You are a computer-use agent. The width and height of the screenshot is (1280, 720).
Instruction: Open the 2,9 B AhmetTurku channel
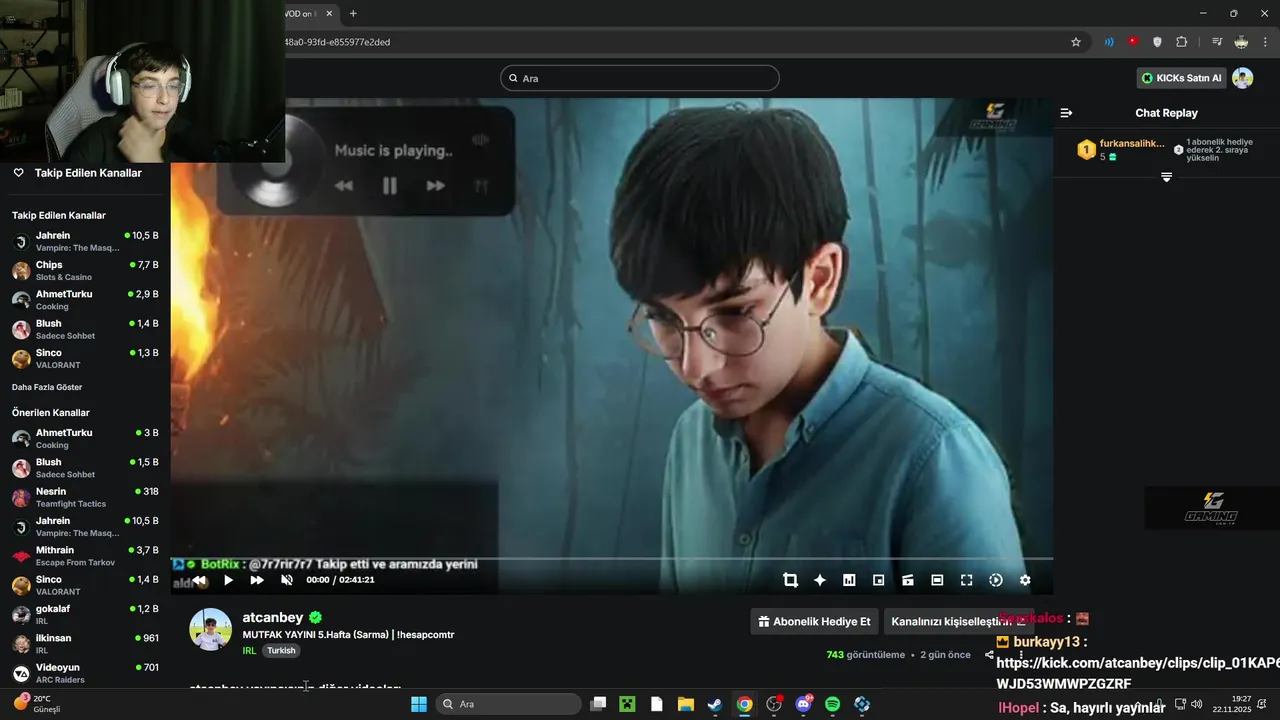pos(85,300)
